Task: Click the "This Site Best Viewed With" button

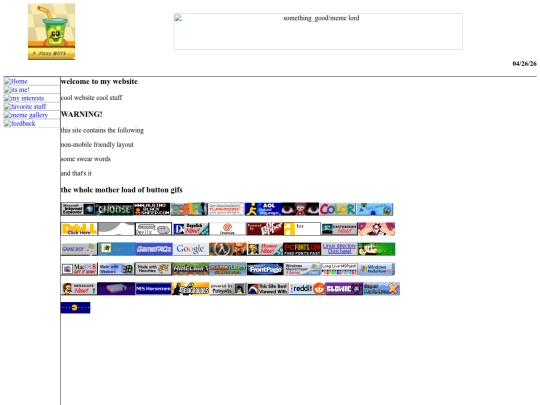Action: [268, 289]
